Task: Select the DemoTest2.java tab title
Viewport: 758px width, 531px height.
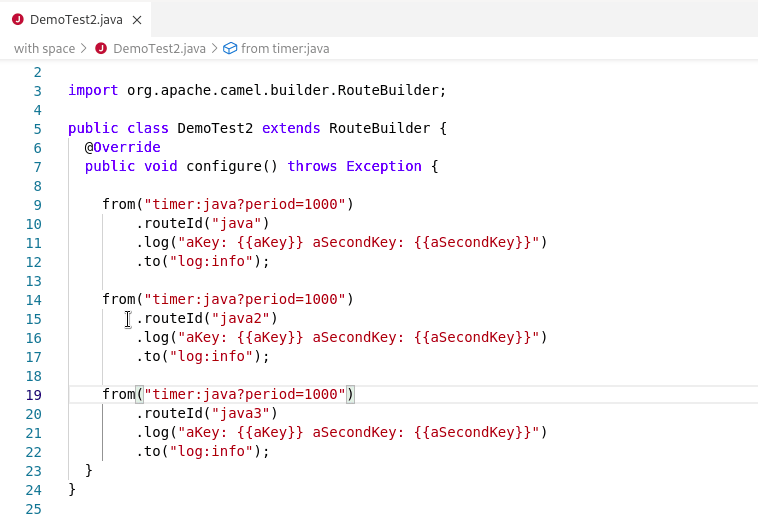Action: click(x=78, y=20)
